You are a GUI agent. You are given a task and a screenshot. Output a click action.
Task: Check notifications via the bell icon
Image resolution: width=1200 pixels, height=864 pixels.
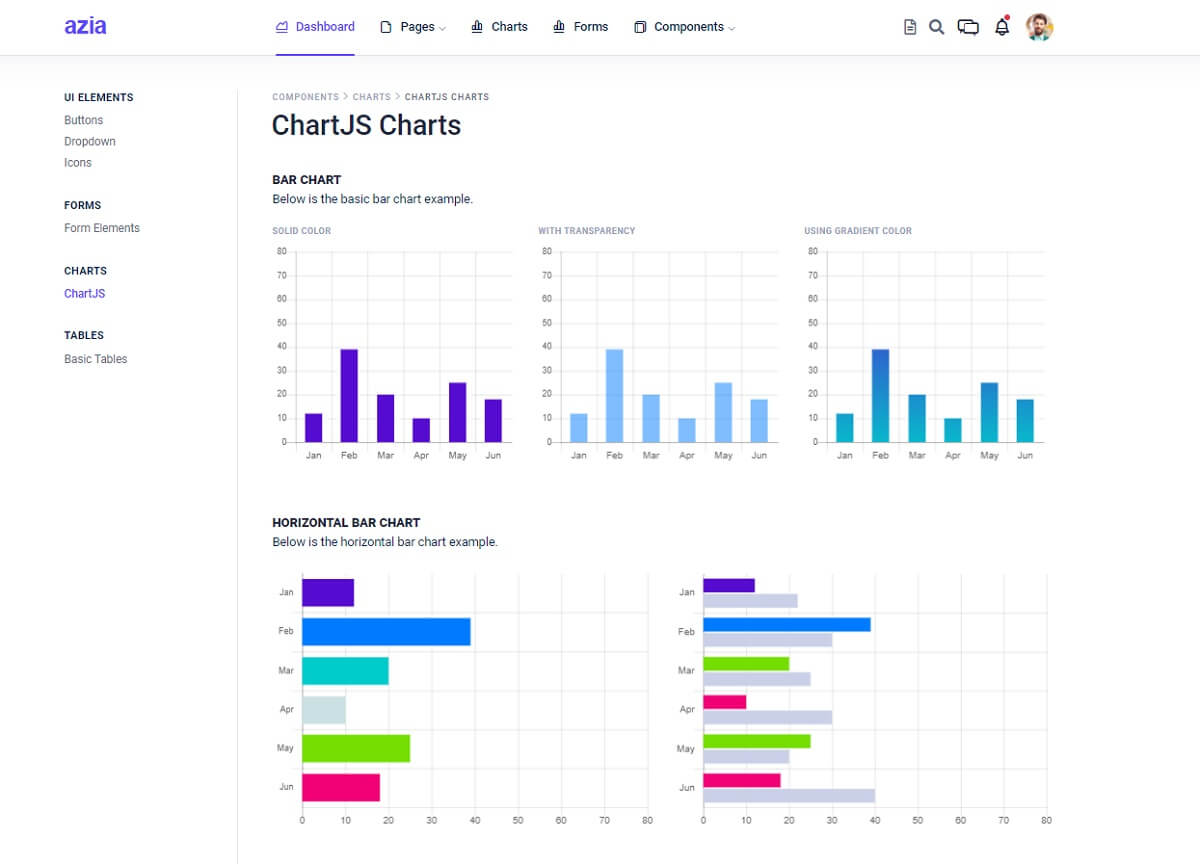[x=1001, y=27]
